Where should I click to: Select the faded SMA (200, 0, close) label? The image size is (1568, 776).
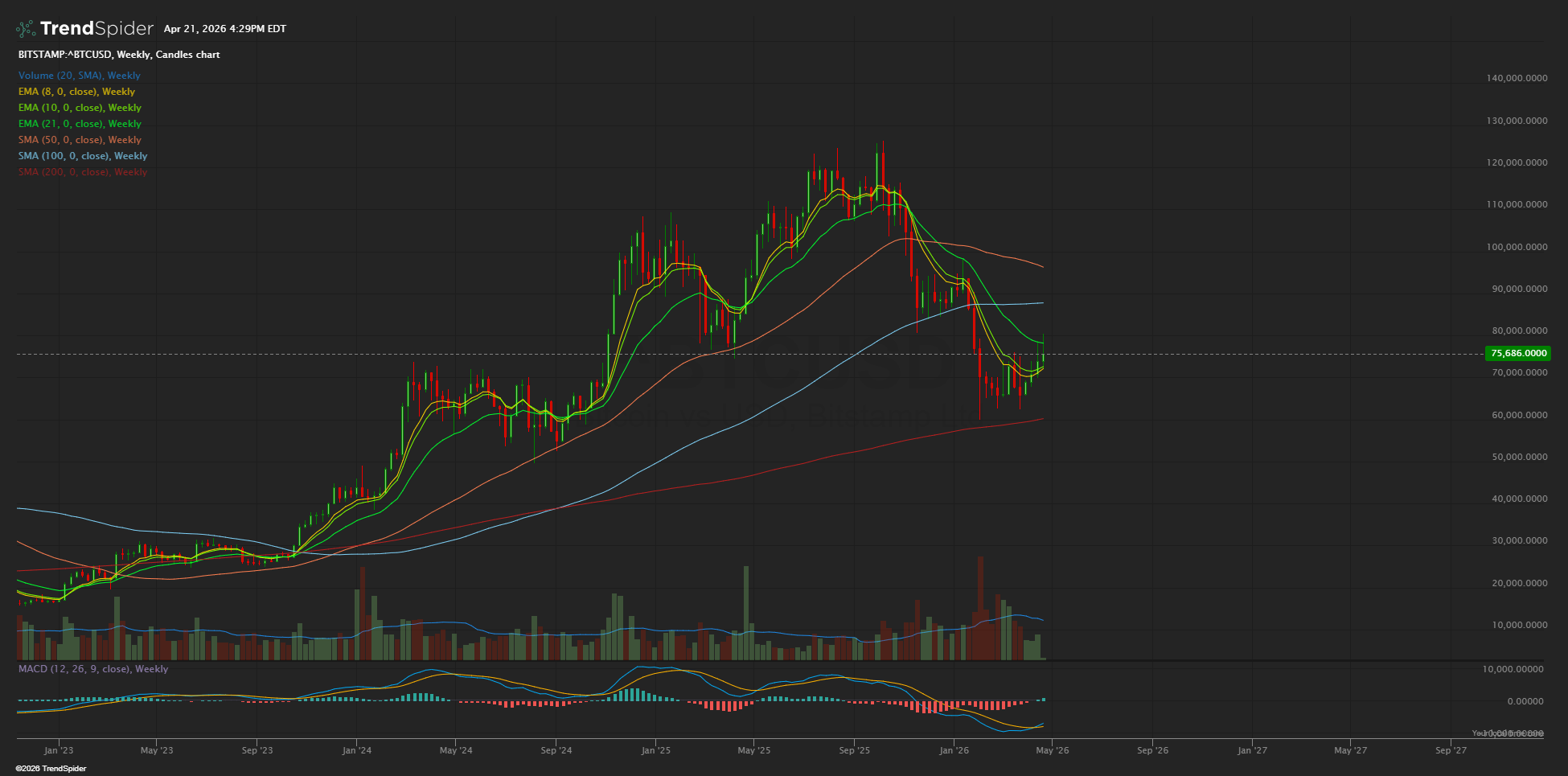[x=83, y=172]
